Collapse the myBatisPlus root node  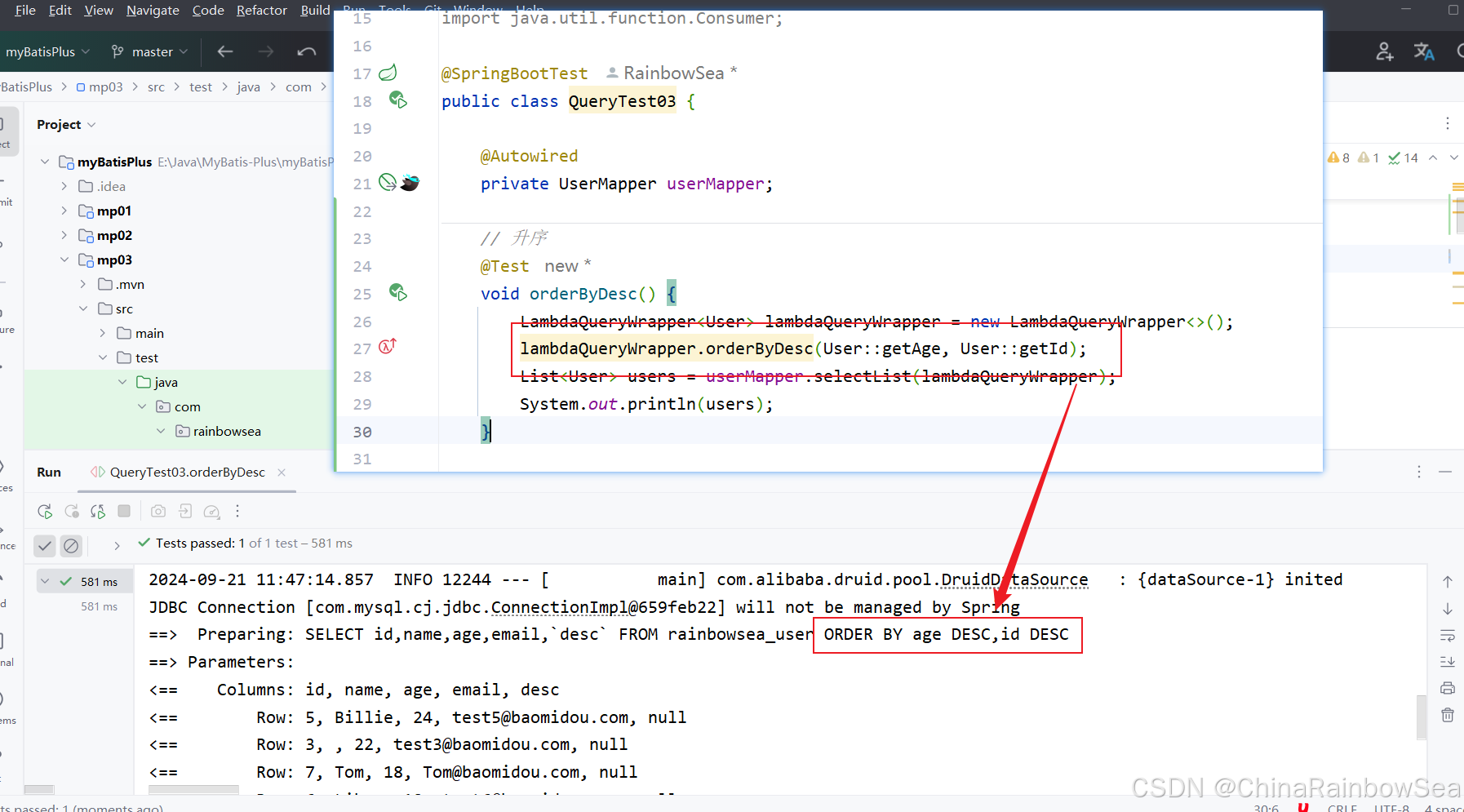(x=45, y=162)
